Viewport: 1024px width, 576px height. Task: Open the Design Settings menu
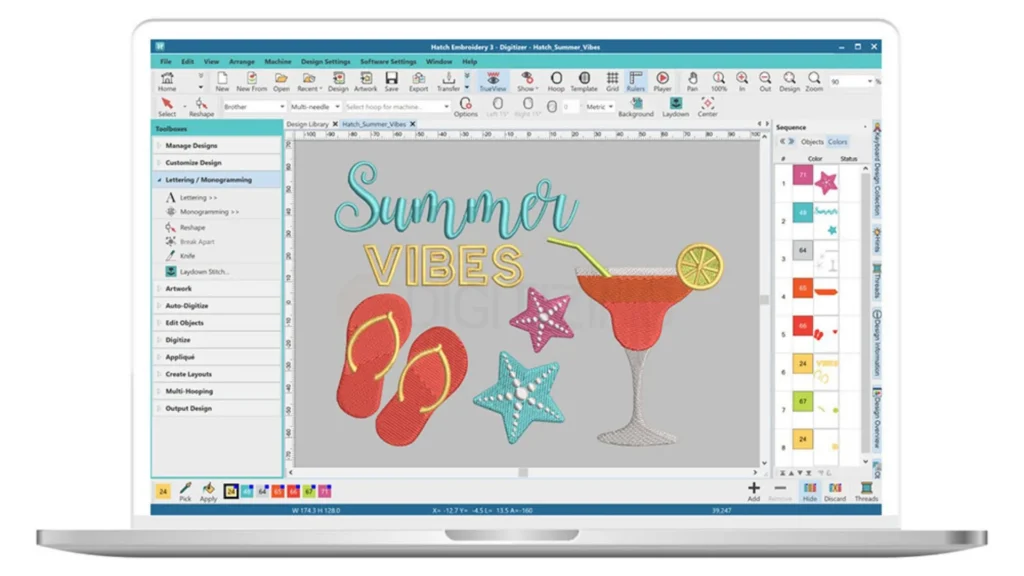point(325,61)
